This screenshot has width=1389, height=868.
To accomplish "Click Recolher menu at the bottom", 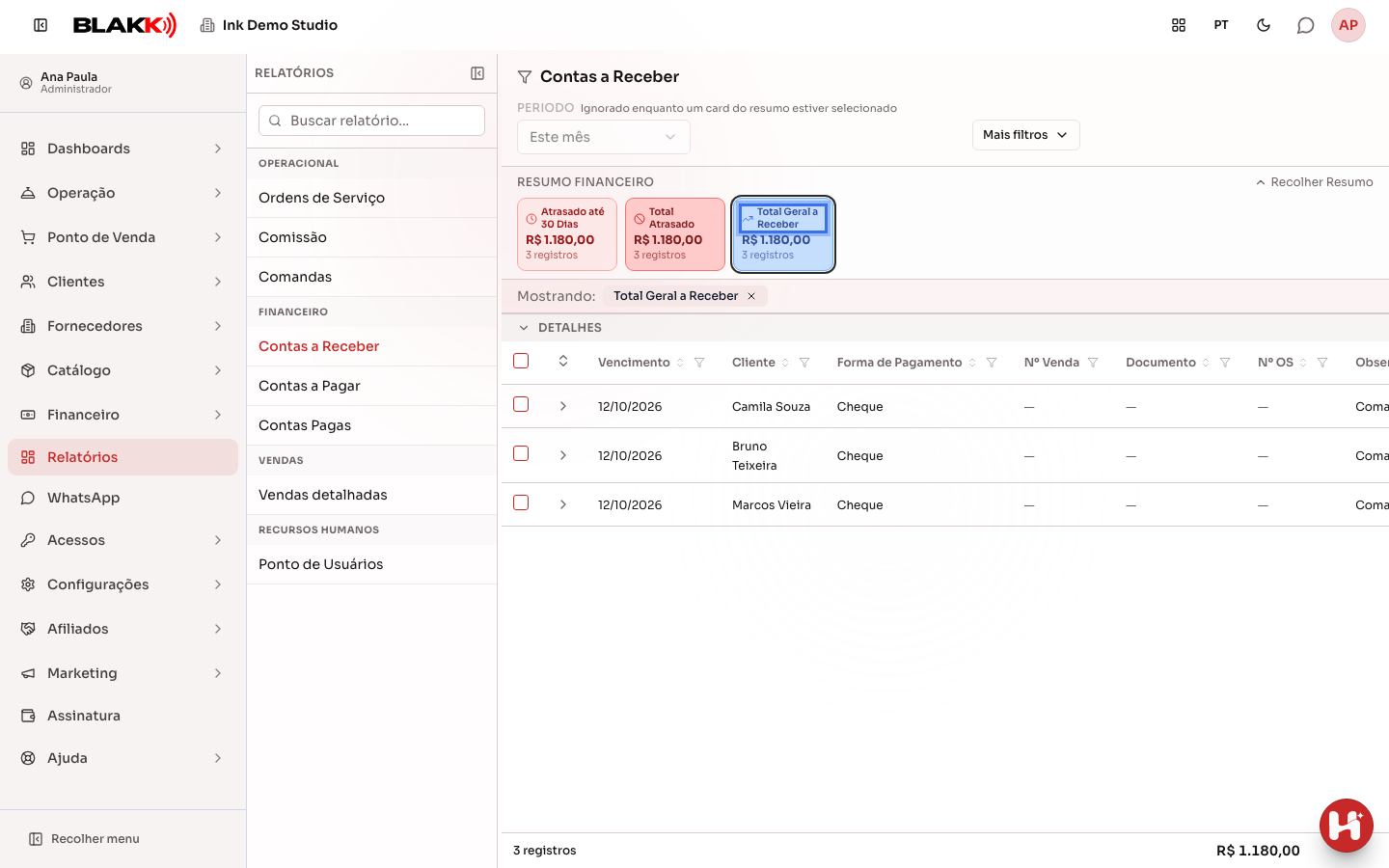I will 85,839.
